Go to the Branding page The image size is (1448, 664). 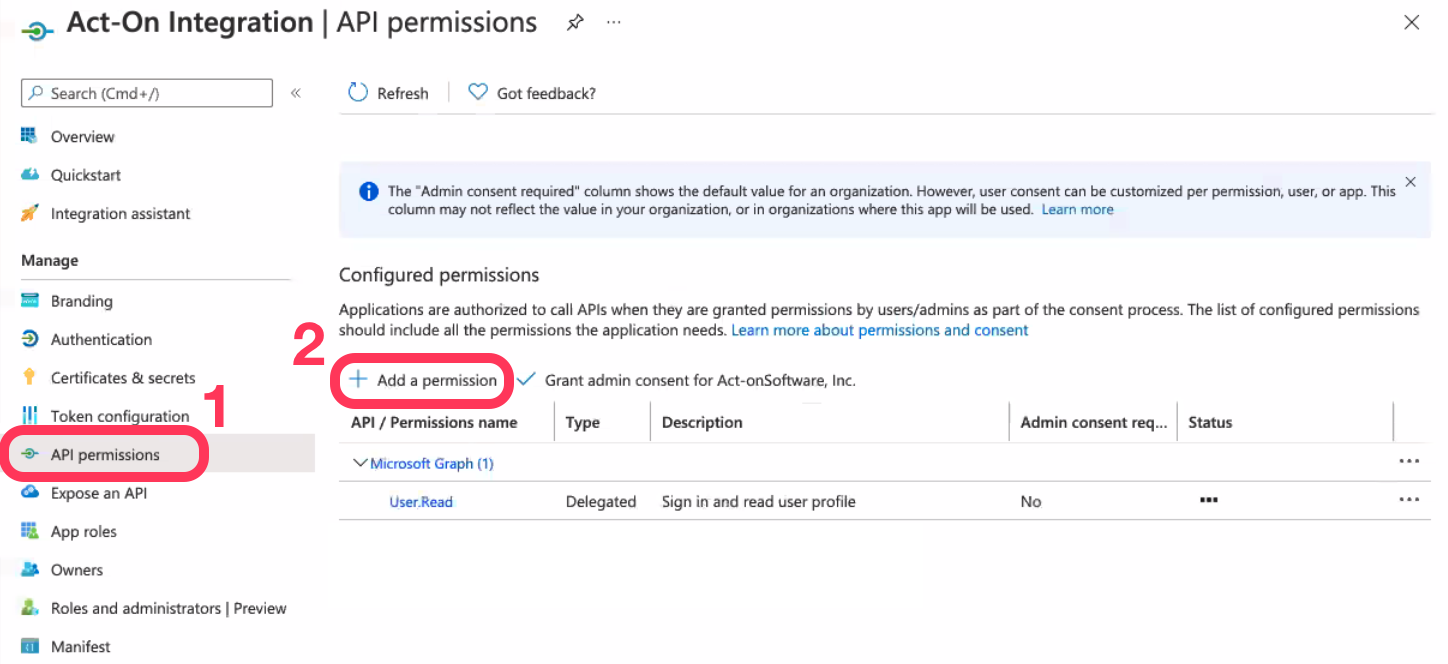point(82,301)
